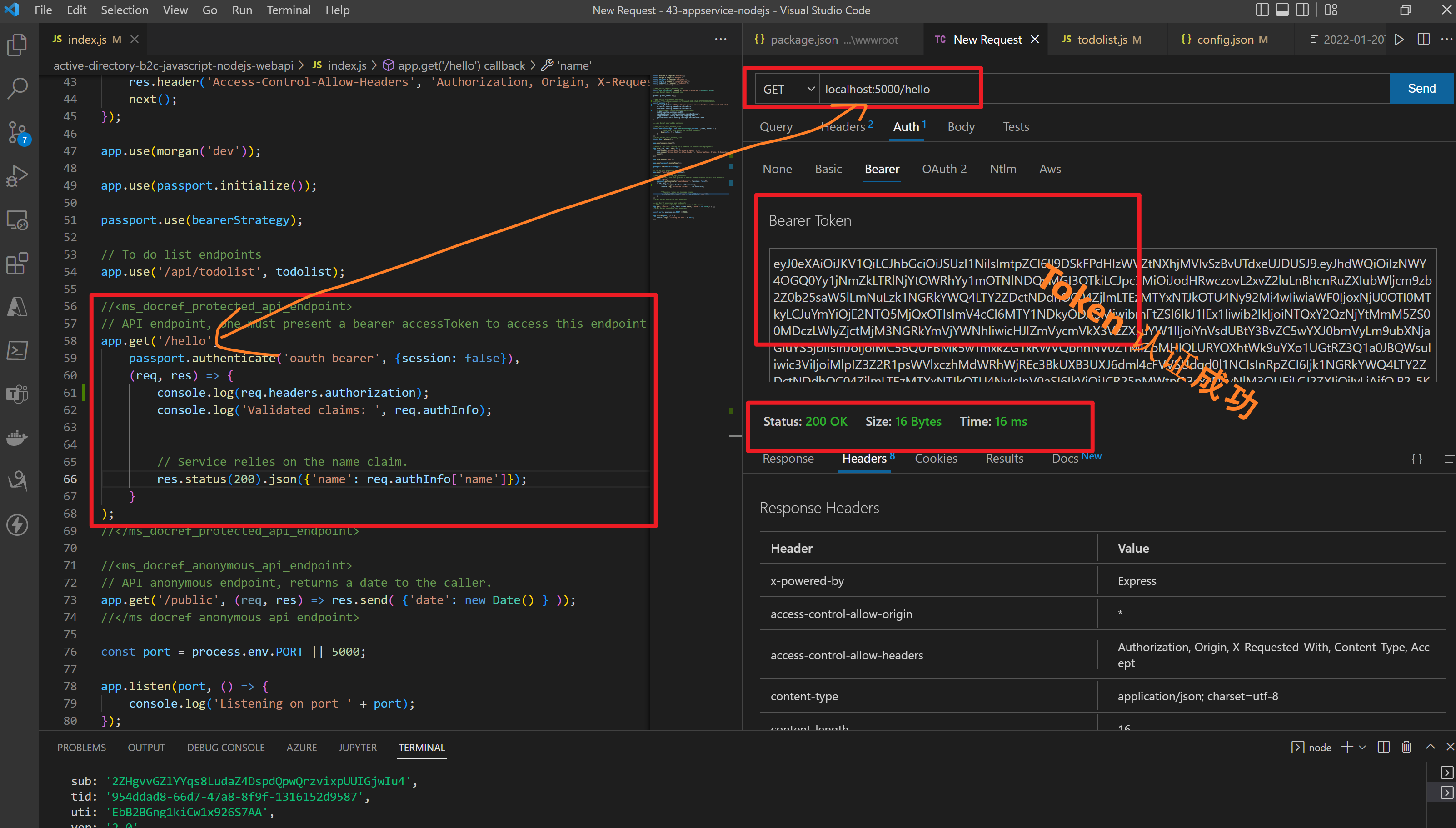Open the Azure view in activity bar
The height and width of the screenshot is (828, 1456).
(x=17, y=307)
